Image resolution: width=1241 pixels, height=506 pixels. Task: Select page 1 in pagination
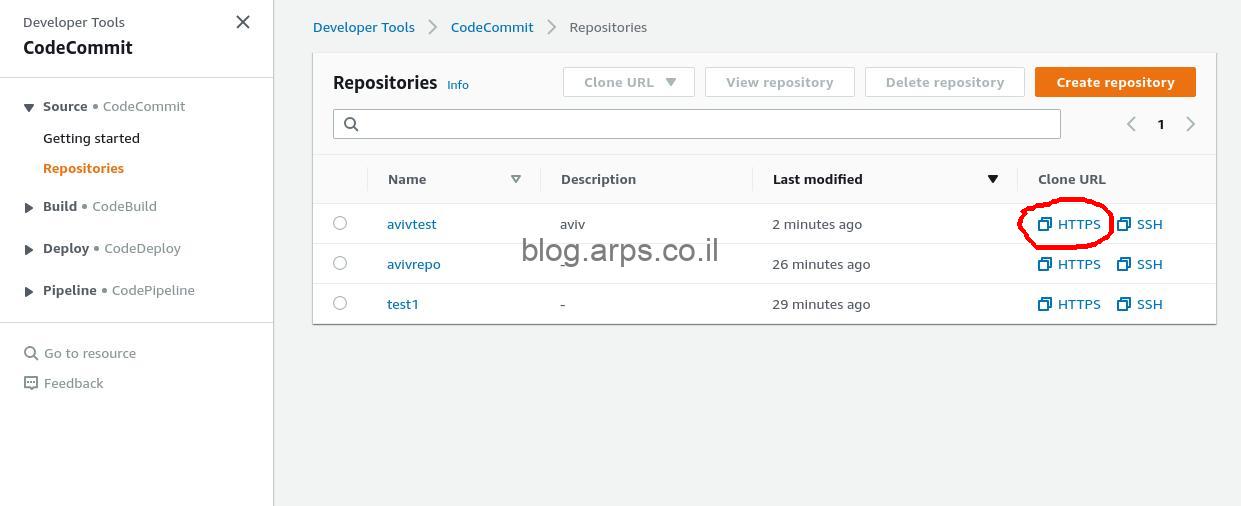click(1161, 124)
